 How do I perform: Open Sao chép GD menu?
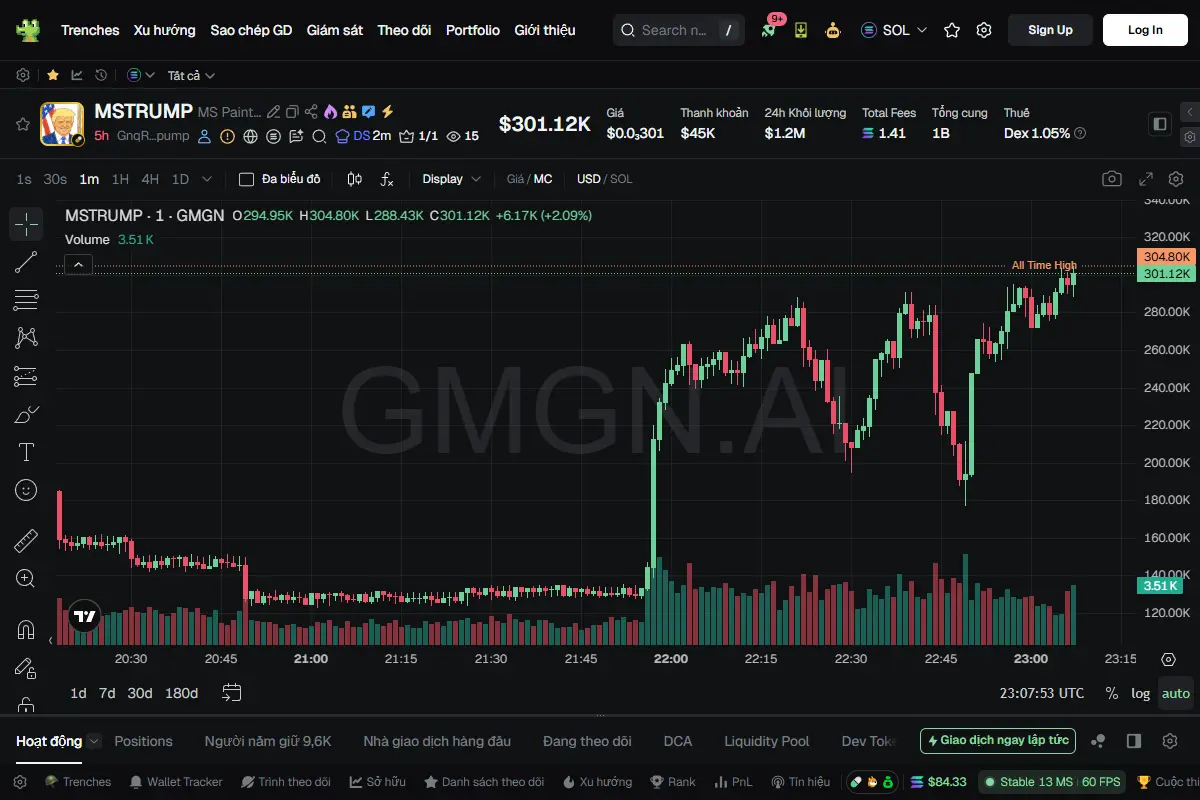[251, 30]
